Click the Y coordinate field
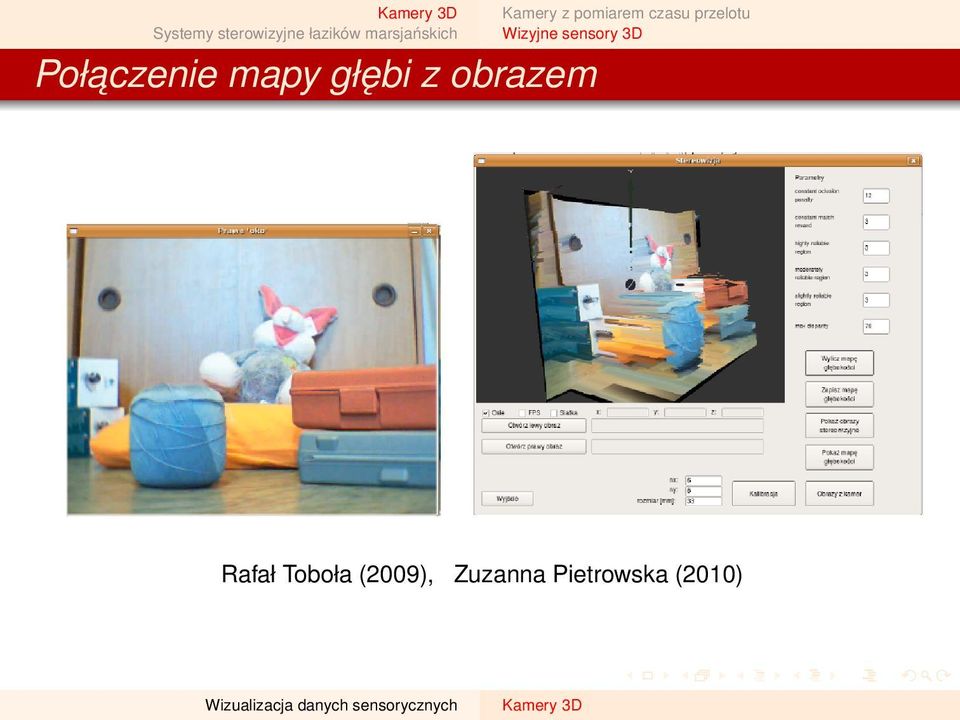This screenshot has height=720, width=960. [x=684, y=413]
